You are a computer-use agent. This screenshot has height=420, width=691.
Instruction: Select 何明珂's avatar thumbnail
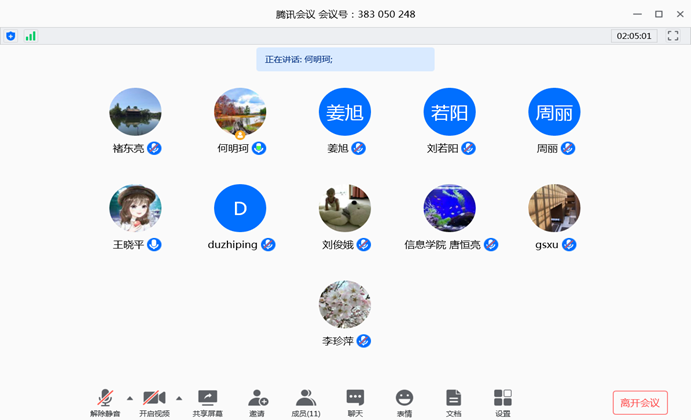tap(240, 113)
